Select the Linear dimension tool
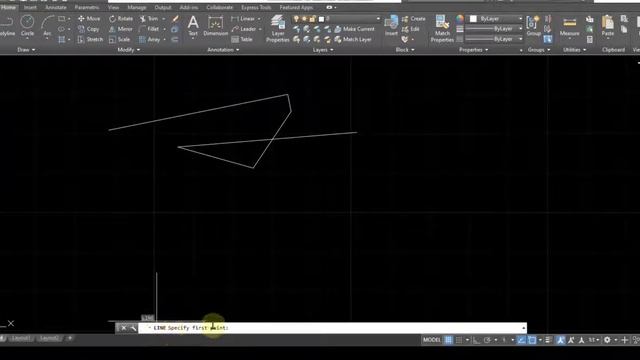Image resolution: width=640 pixels, height=360 pixels. (243, 19)
